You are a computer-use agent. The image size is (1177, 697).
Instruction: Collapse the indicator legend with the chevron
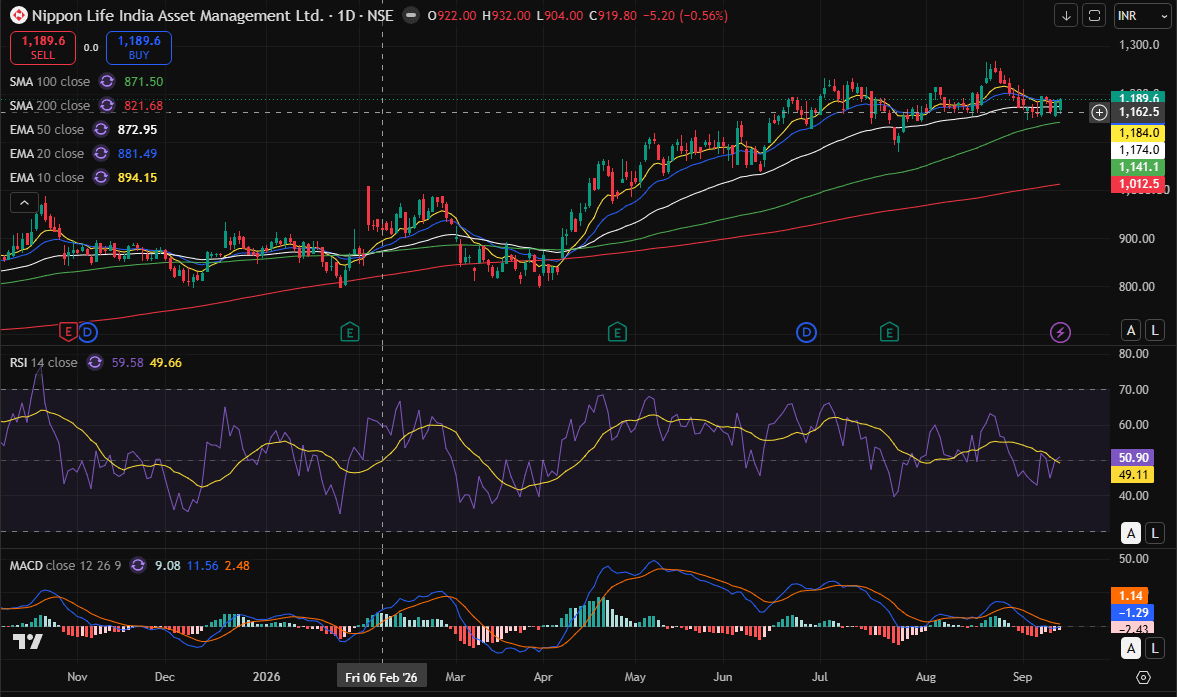click(24, 203)
